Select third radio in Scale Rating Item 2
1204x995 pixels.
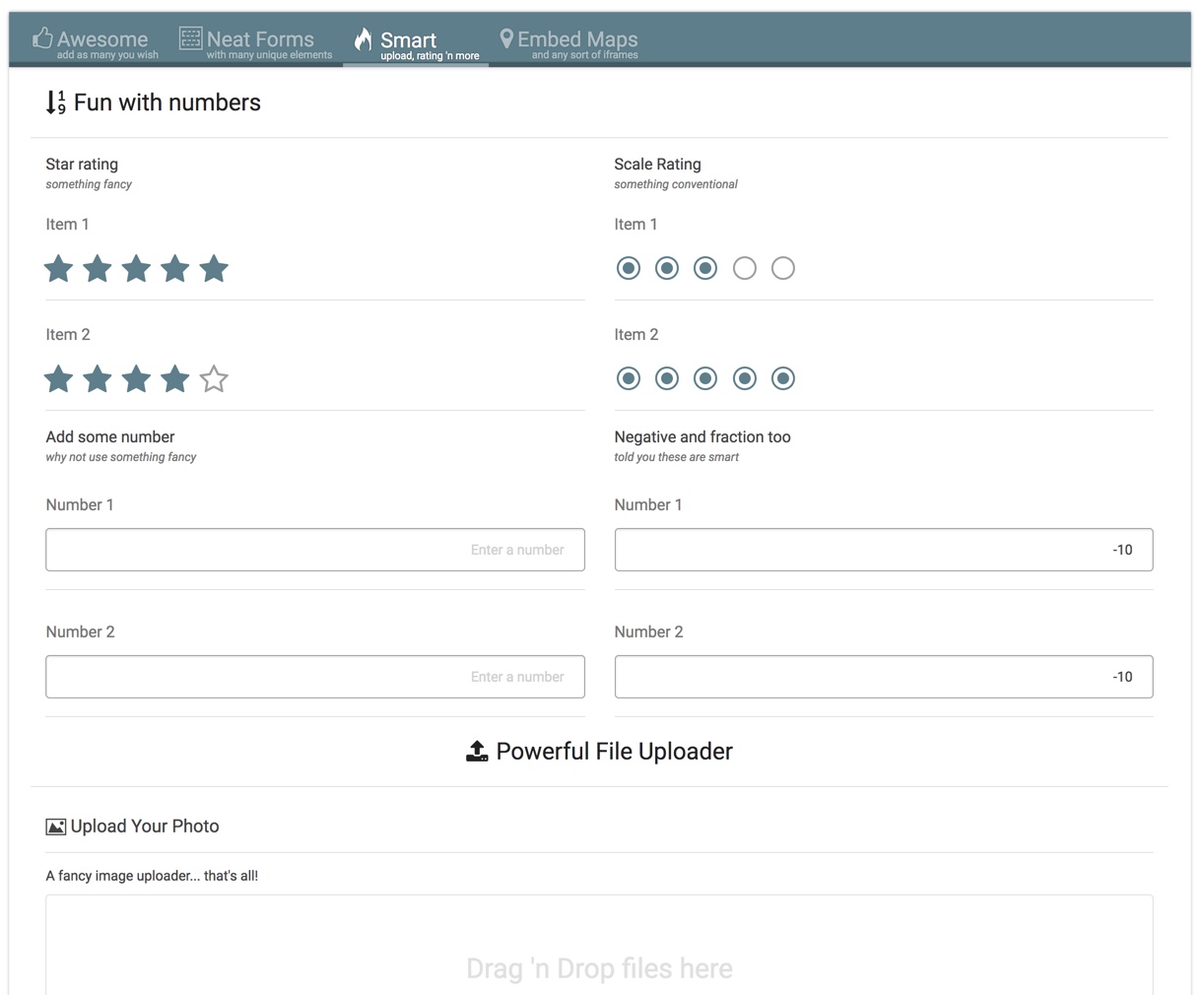click(x=705, y=378)
